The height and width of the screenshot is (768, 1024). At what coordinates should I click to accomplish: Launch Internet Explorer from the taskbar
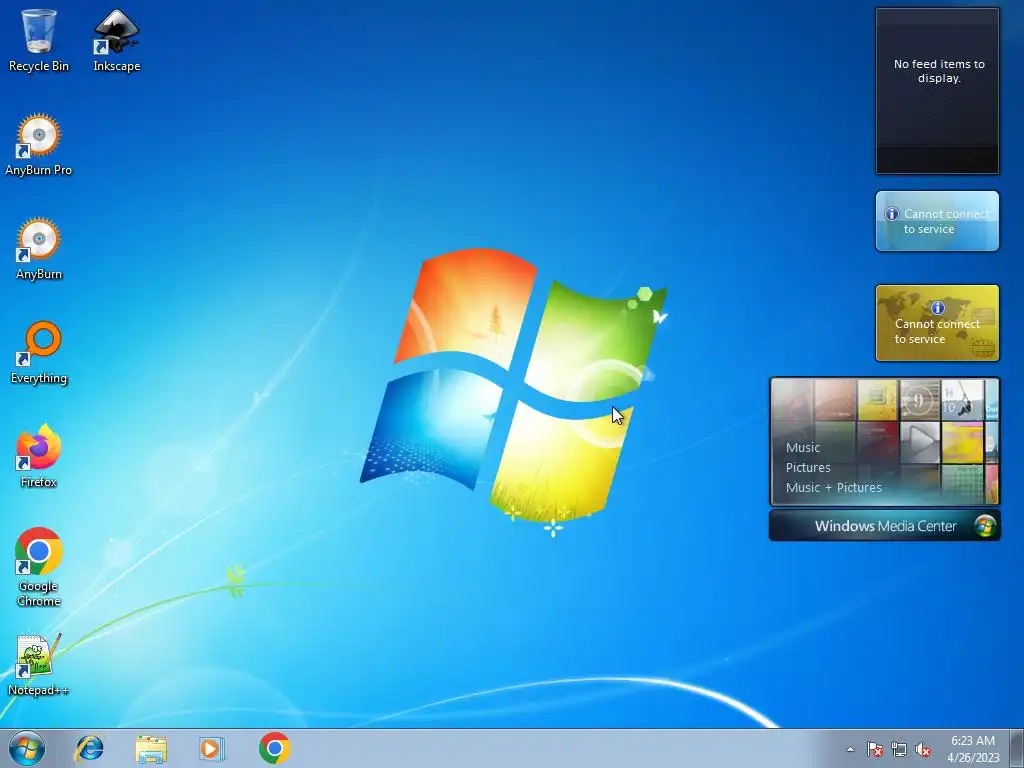coord(89,748)
